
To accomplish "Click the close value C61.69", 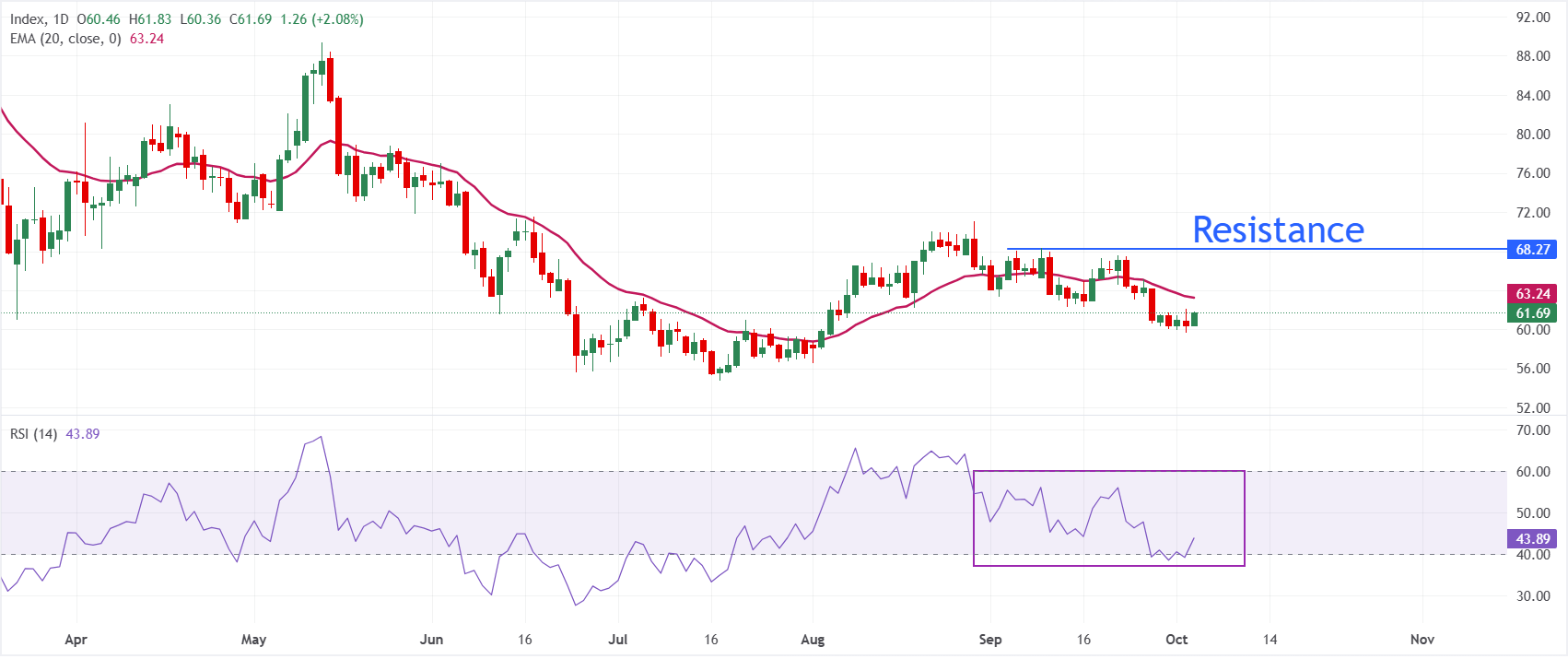I will (x=251, y=19).
